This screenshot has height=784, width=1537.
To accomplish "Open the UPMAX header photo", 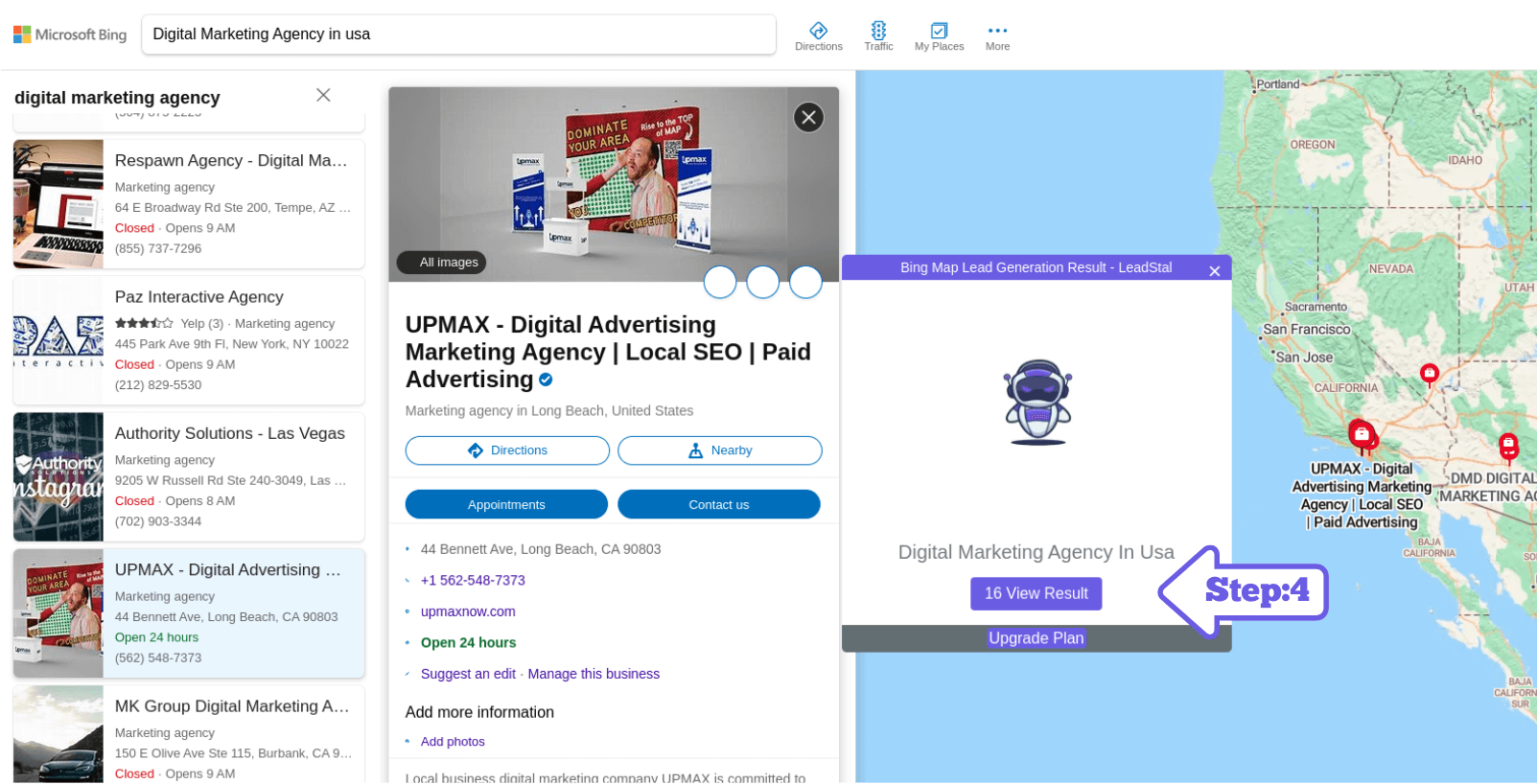I will [x=614, y=184].
